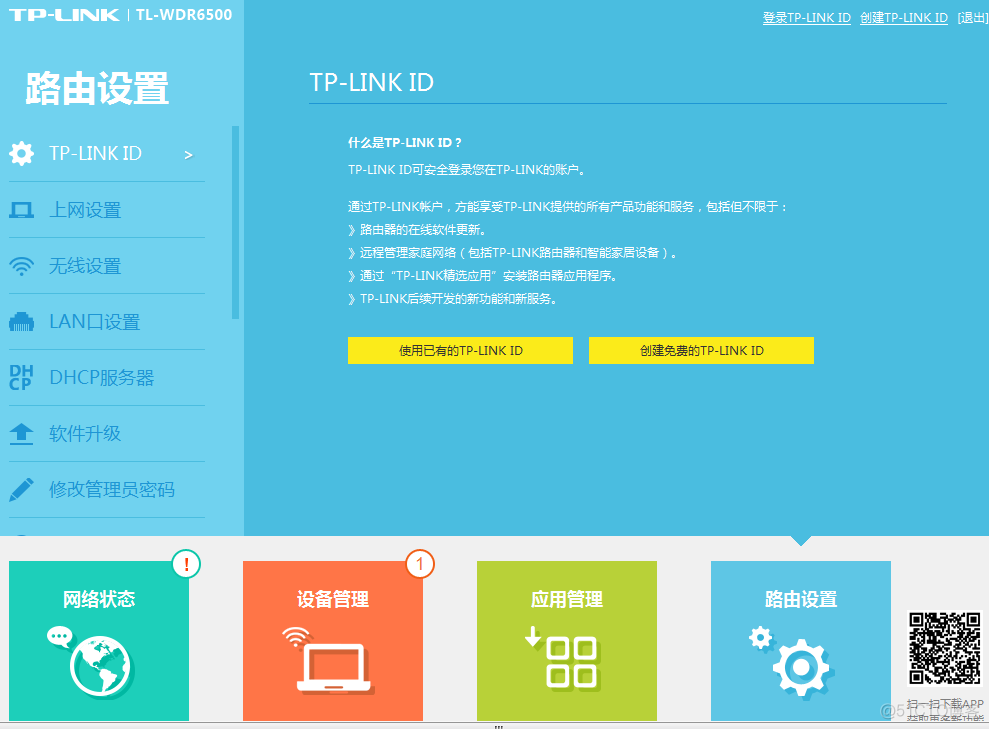Click the 通过TP-LINK帐户 description sentence
The width and height of the screenshot is (989, 729).
pos(568,207)
